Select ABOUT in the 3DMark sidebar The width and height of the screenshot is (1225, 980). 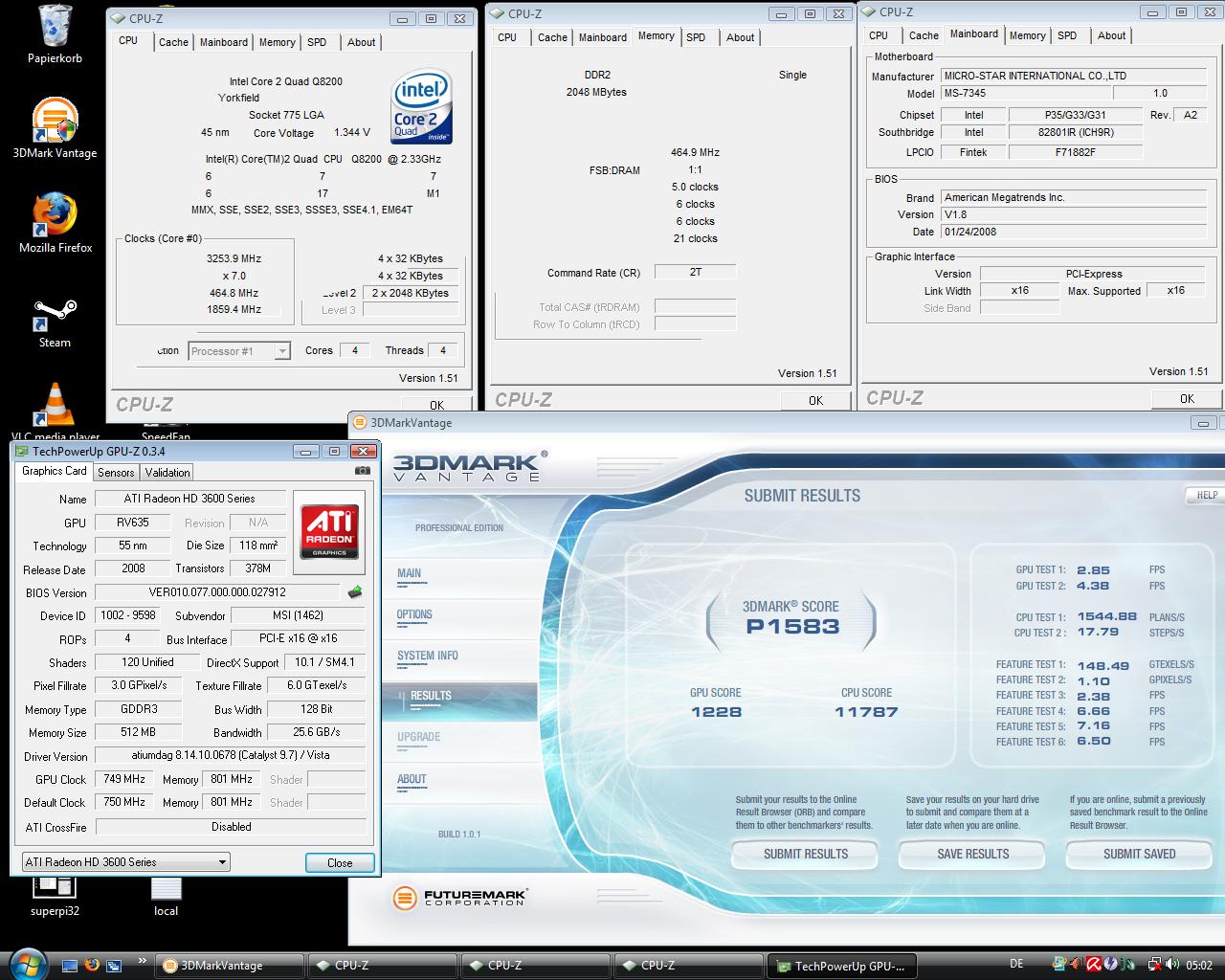click(412, 779)
